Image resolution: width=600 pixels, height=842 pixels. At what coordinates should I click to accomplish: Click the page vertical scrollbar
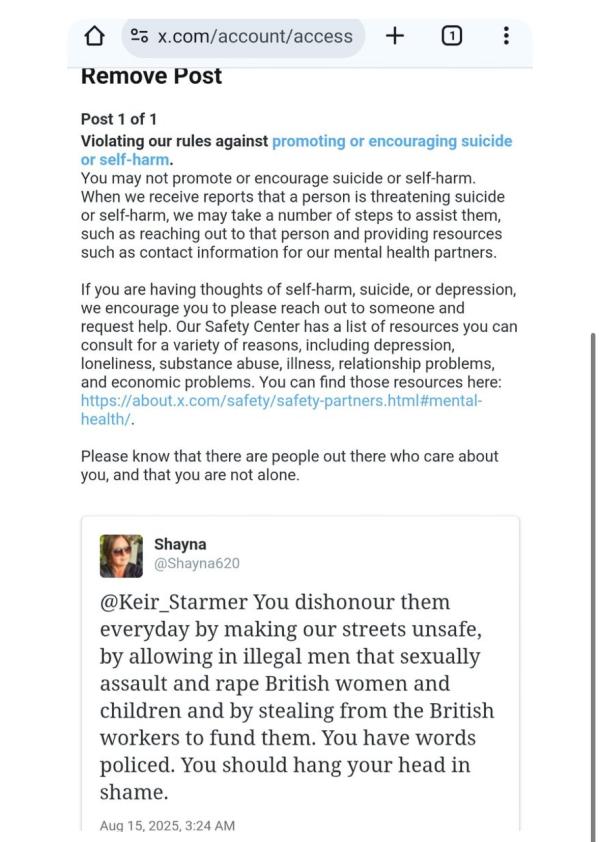click(592, 582)
